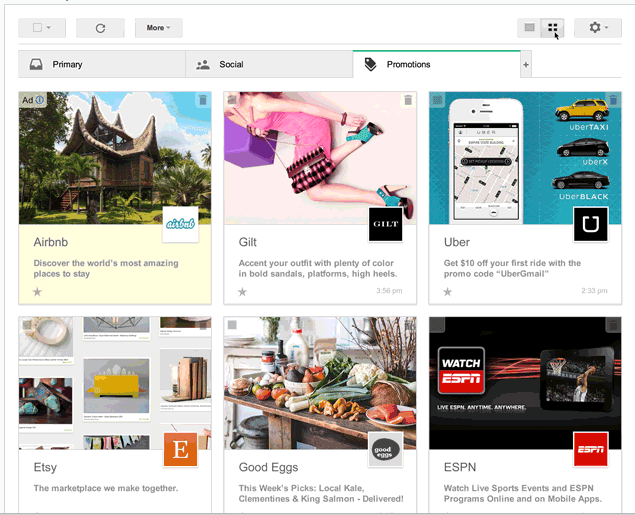Click the Ad info icon on Airbnb
Screen dimensions: 635x515
coord(40,100)
